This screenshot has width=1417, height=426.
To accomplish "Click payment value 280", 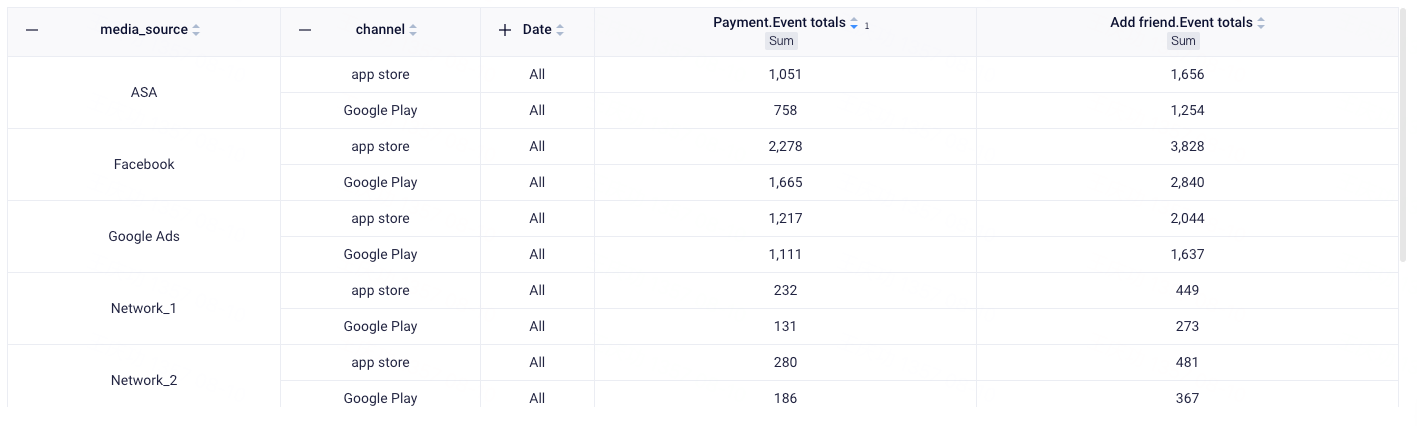I will 785,363.
